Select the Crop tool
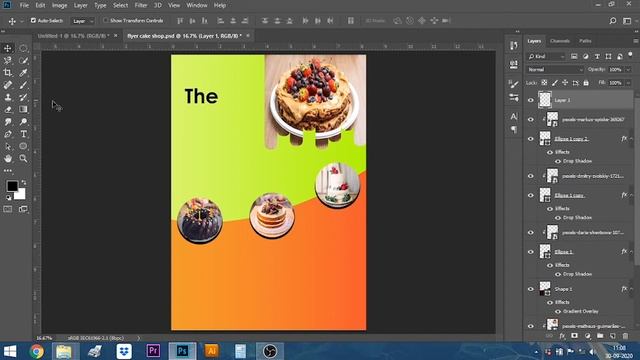 click(x=8, y=73)
